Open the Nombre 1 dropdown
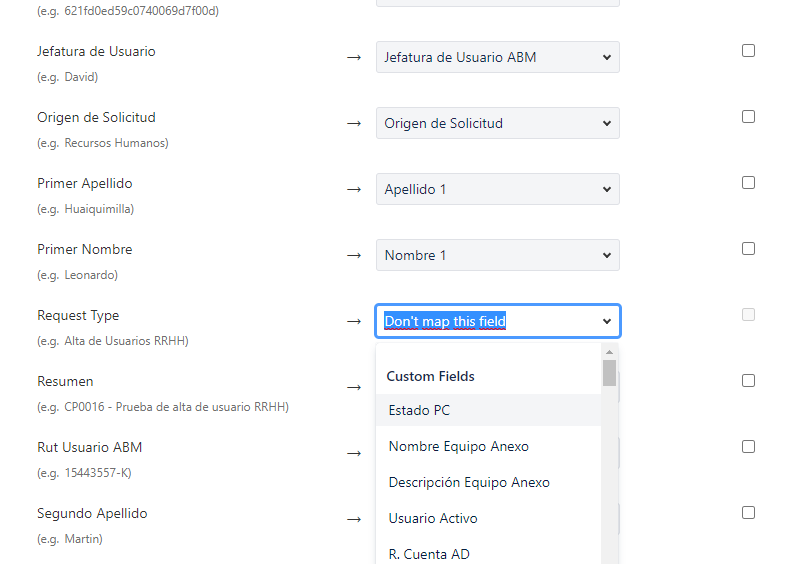 click(497, 255)
